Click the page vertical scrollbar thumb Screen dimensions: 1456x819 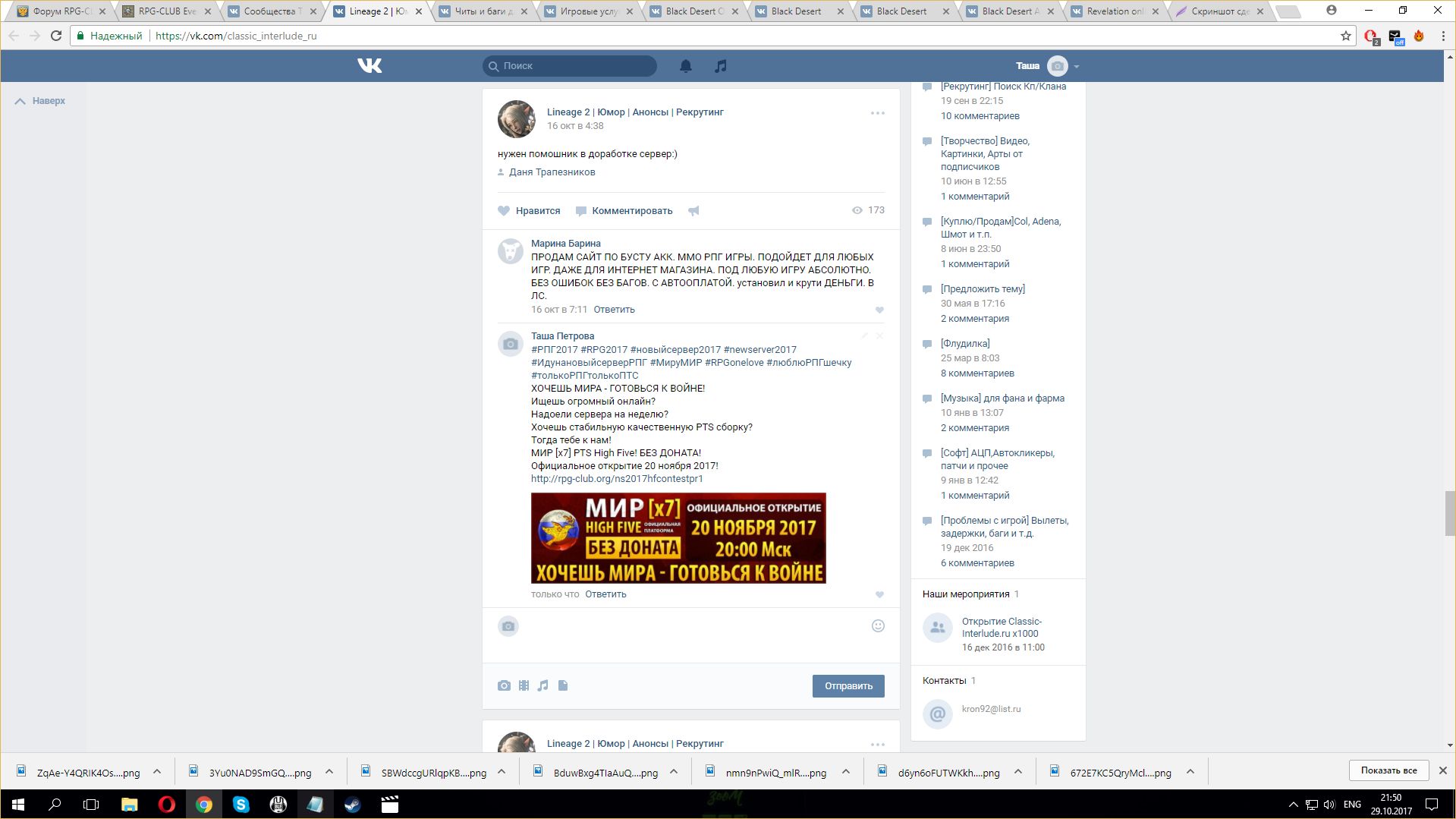point(1450,513)
